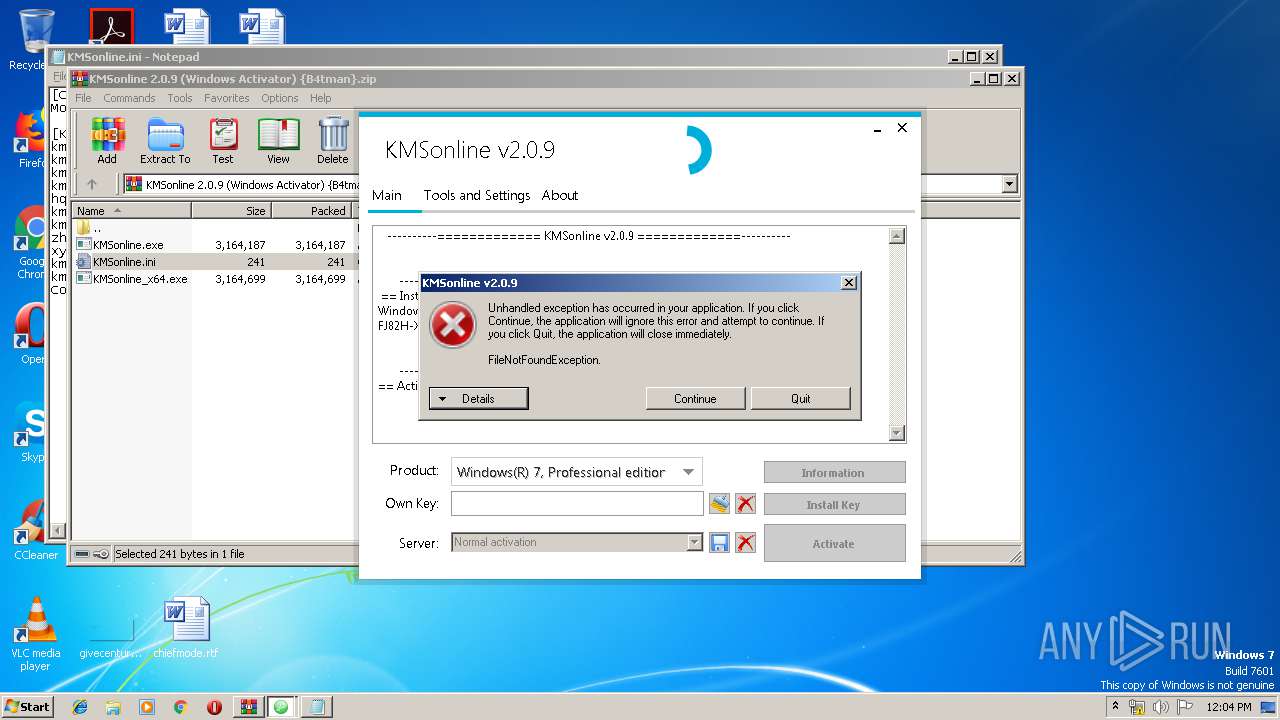The image size is (1280, 720).
Task: Open Internet Explorer from the taskbar
Action: (80, 707)
